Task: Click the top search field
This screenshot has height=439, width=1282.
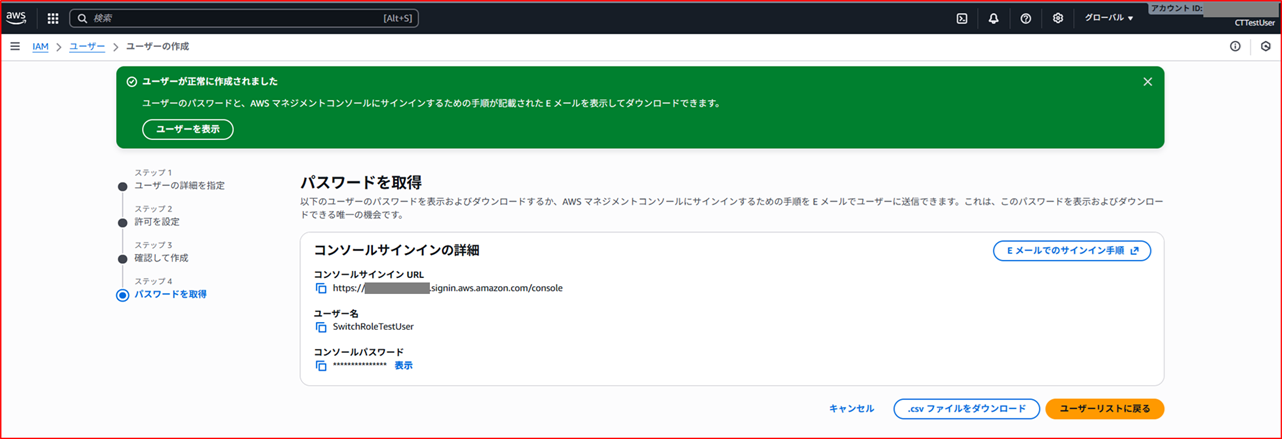Action: pyautogui.click(x=245, y=18)
